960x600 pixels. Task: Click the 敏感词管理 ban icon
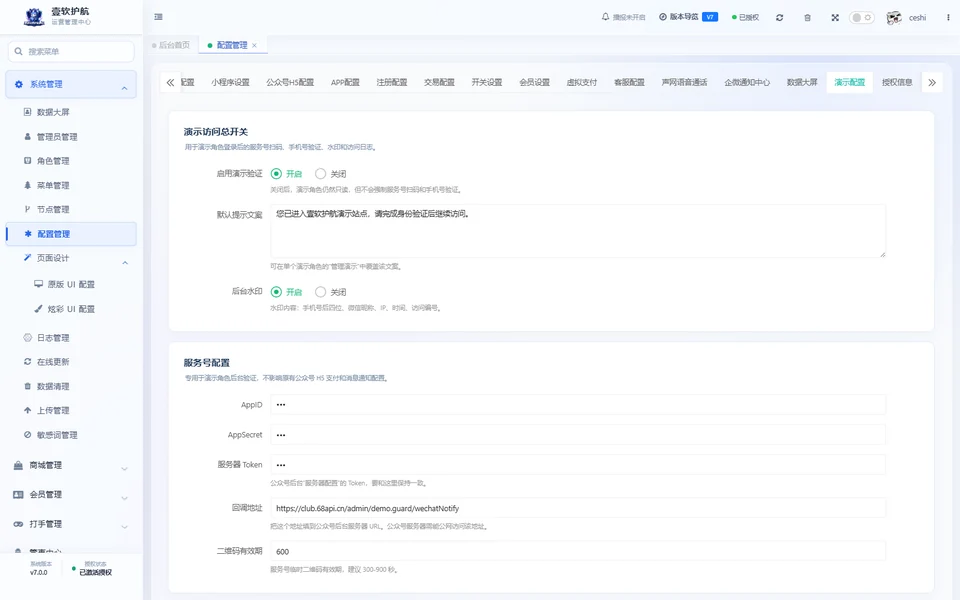[x=27, y=435]
